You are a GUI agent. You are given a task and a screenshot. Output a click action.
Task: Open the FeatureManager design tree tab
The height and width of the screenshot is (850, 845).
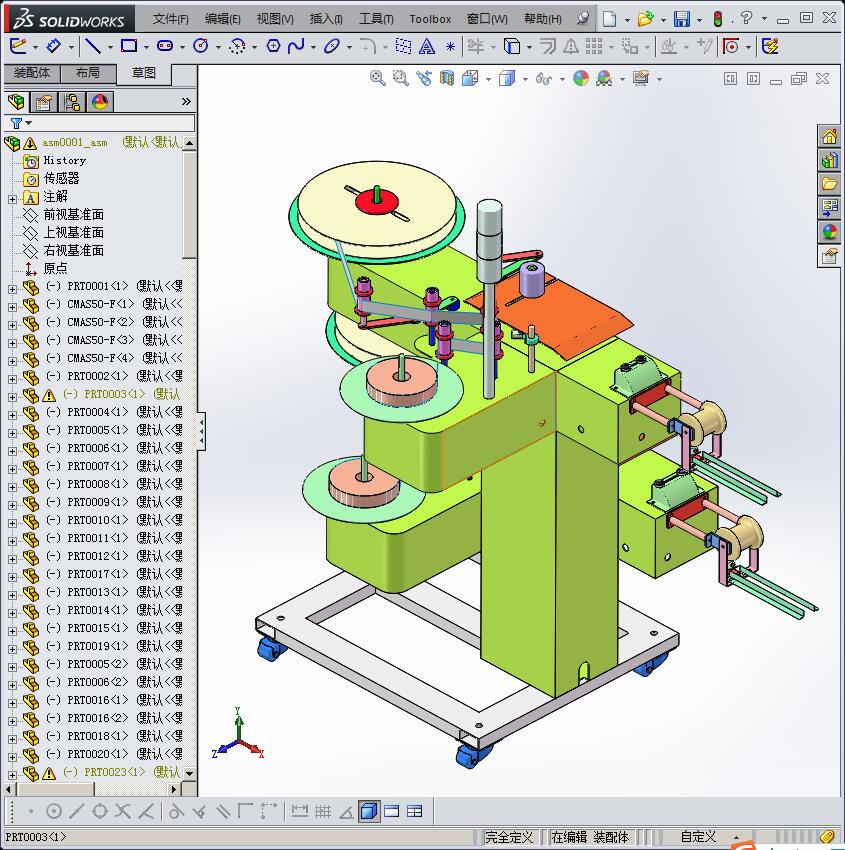16,101
